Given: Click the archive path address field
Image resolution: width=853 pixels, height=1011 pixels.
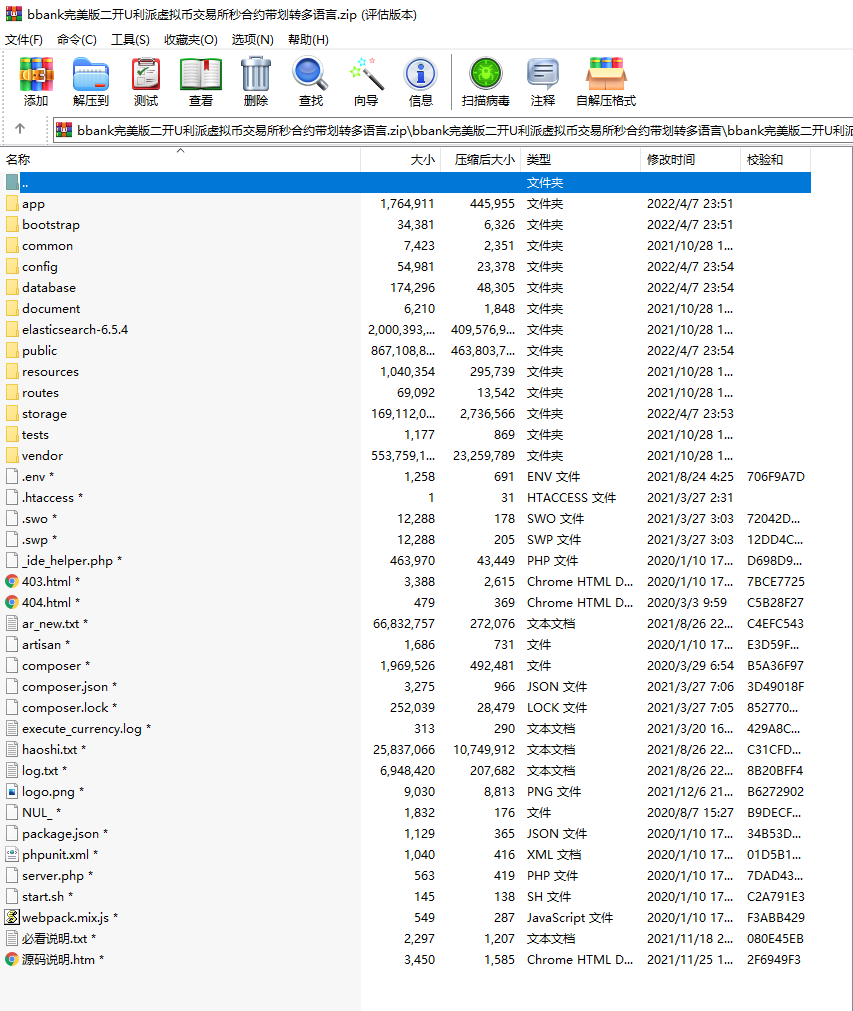Looking at the screenshot, I should tap(453, 130).
